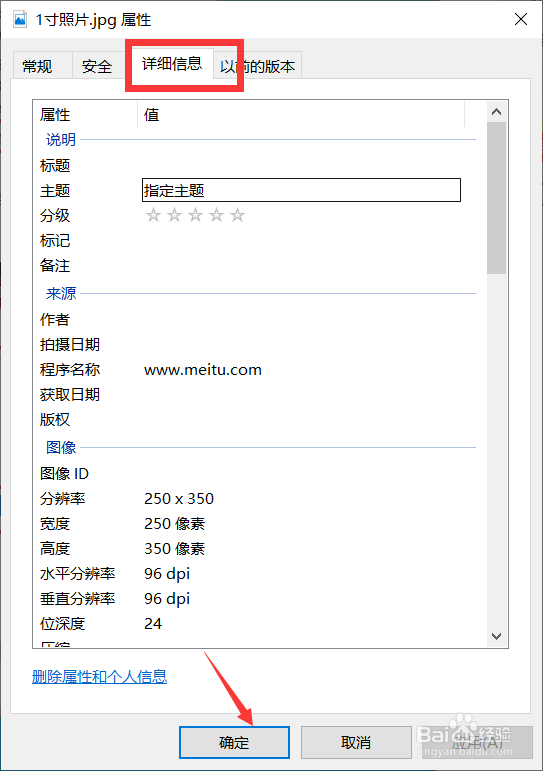Confirm with the 确定 button
The width and height of the screenshot is (543, 771).
(234, 742)
